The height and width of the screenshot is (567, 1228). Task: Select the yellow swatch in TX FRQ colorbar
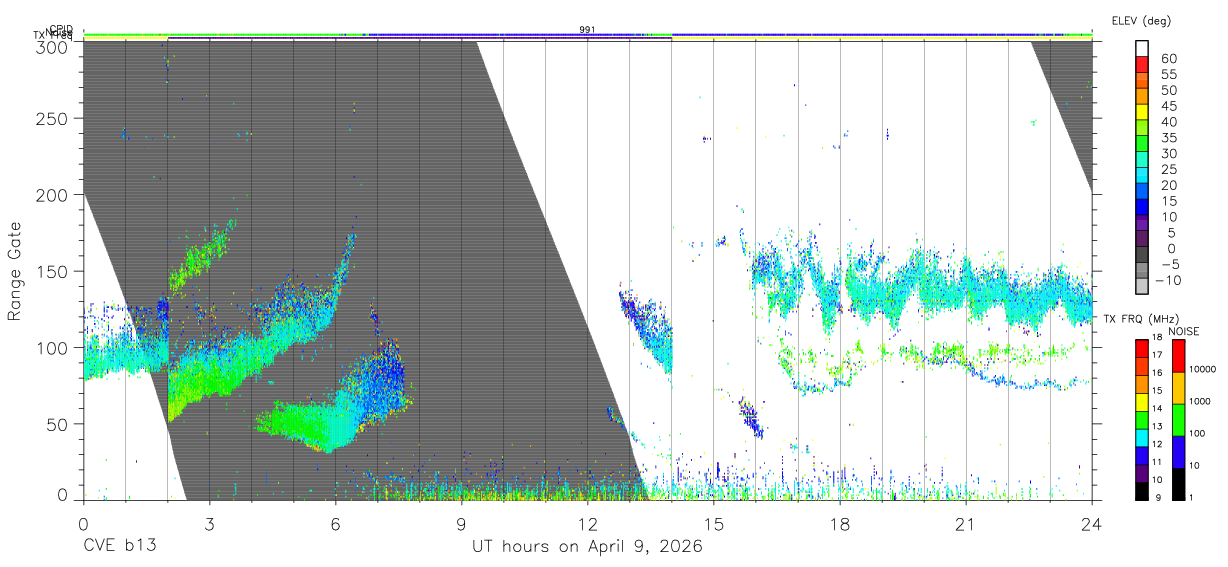[1142, 401]
